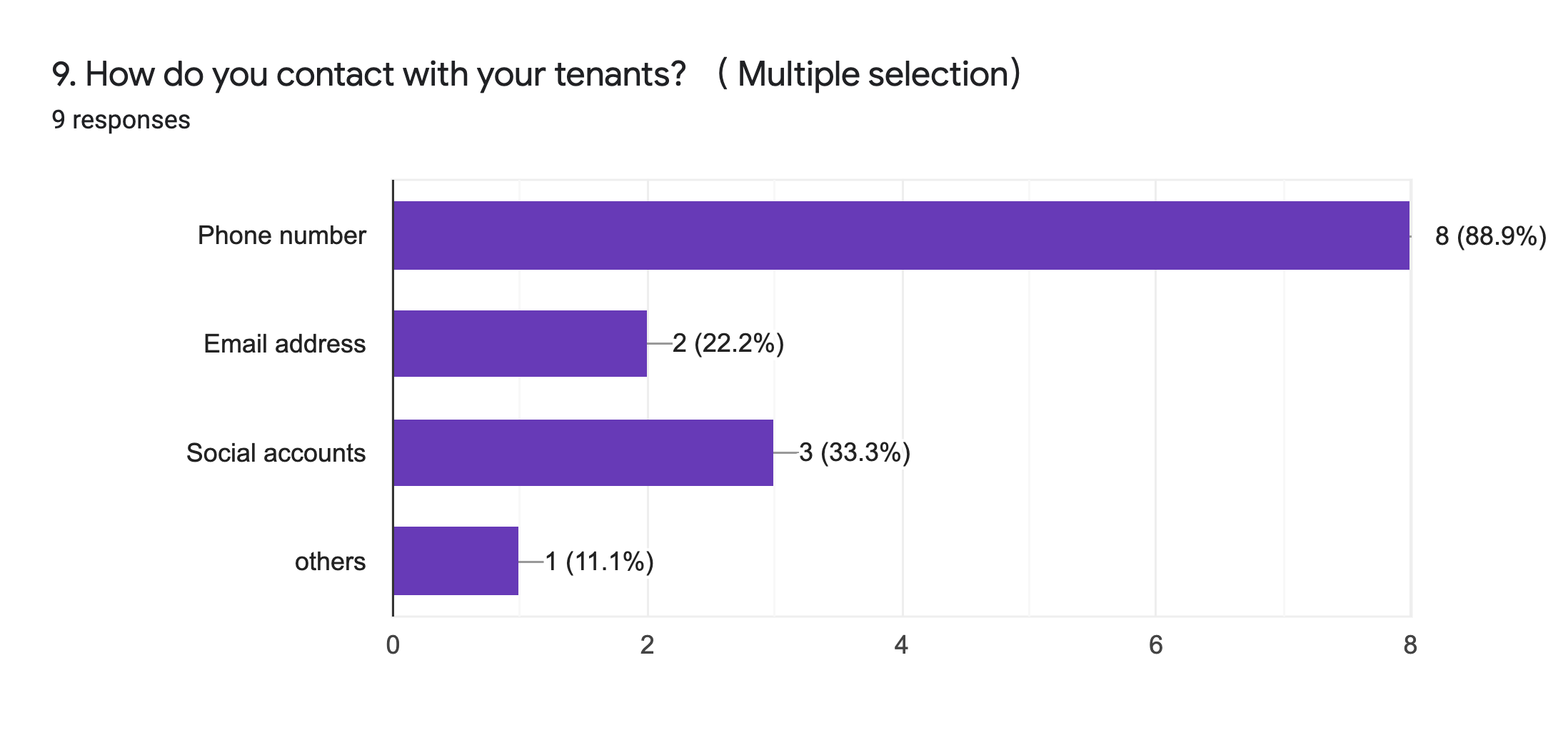Click the Social accounts bar
1568x745 pixels.
coord(583,452)
